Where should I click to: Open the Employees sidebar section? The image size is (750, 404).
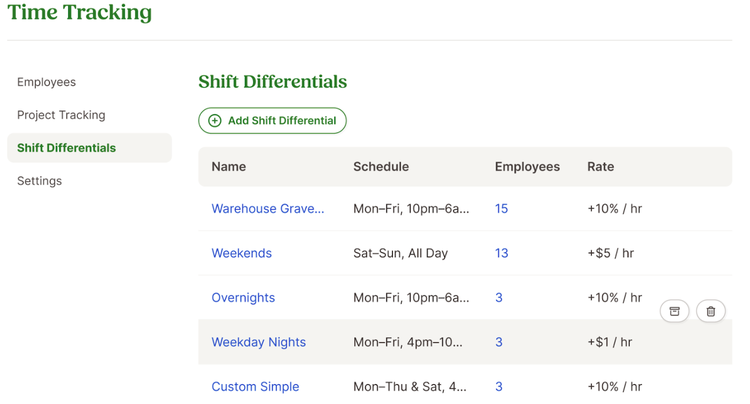(x=46, y=82)
